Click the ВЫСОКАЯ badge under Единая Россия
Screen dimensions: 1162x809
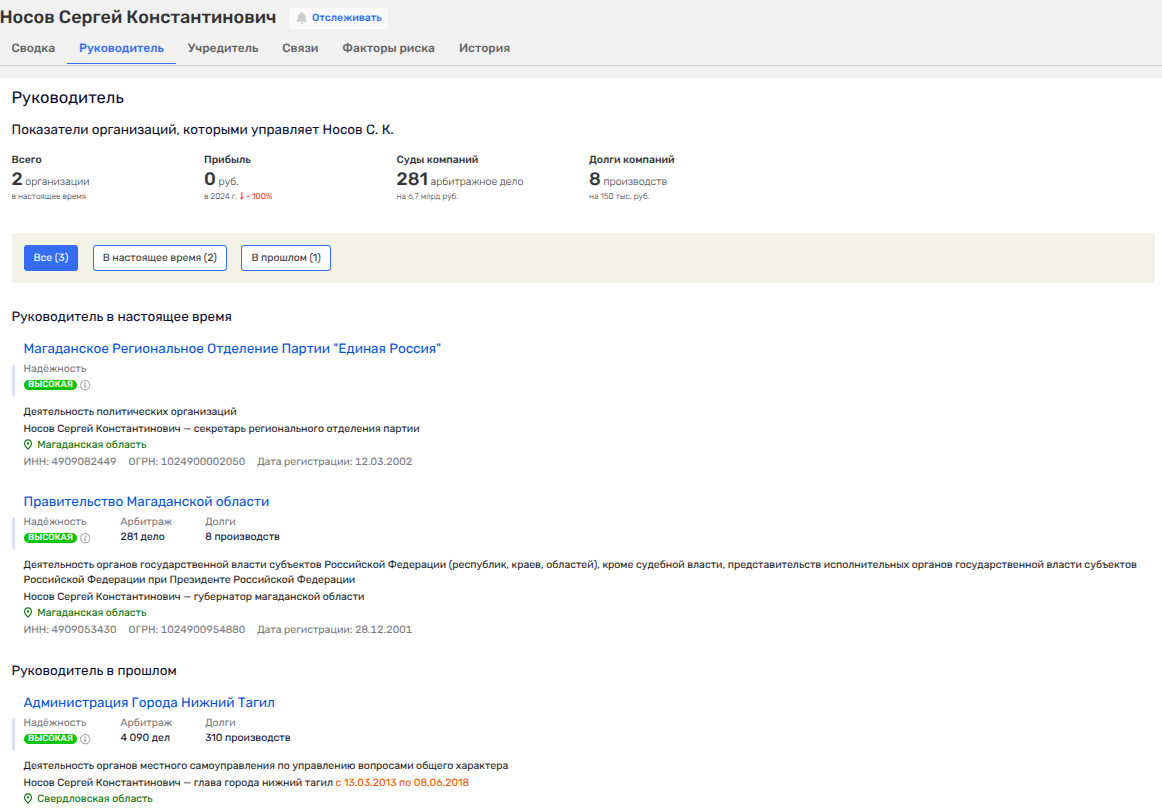[x=50, y=385]
